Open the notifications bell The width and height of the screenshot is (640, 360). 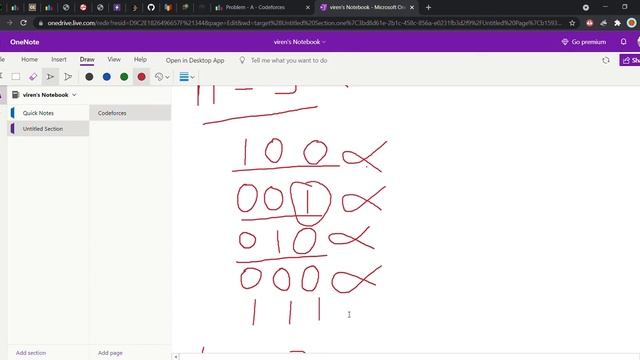pos(624,42)
